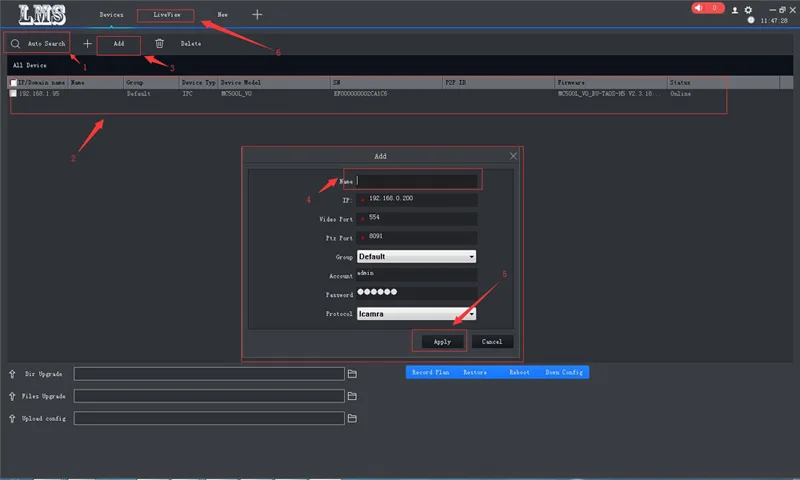
Task: Switch to the LiveView tab
Action: pyautogui.click(x=166, y=15)
